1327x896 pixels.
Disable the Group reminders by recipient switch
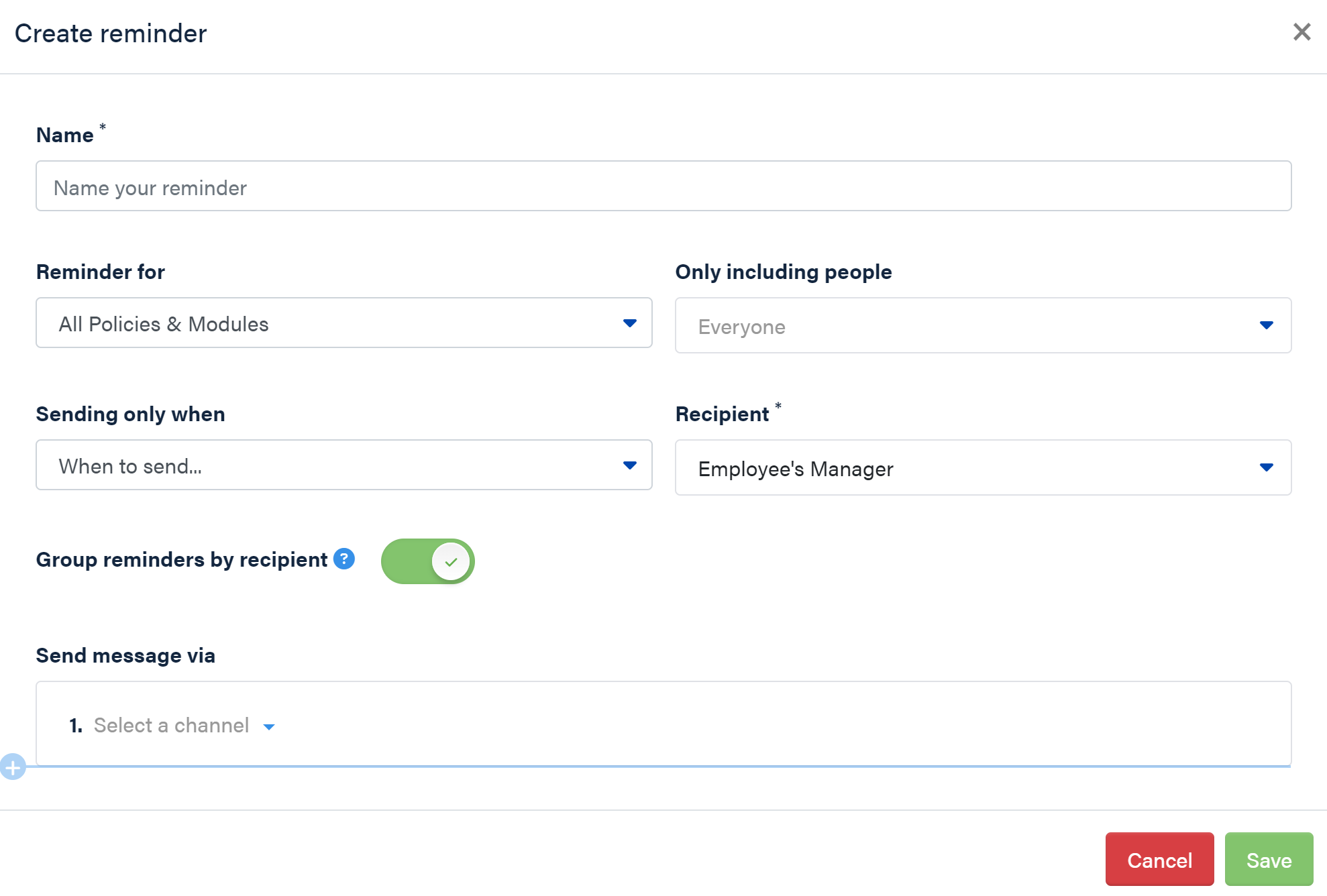click(427, 561)
